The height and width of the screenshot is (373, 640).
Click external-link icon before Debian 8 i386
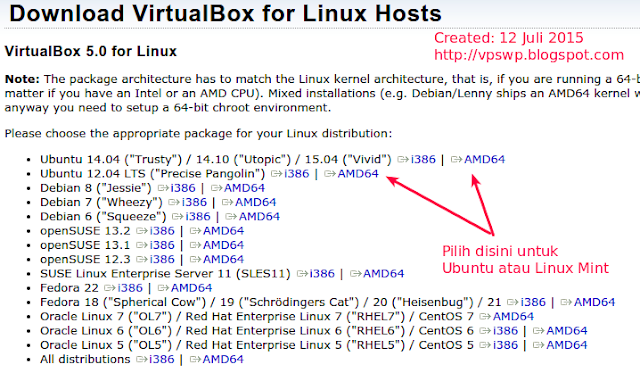[x=163, y=188]
